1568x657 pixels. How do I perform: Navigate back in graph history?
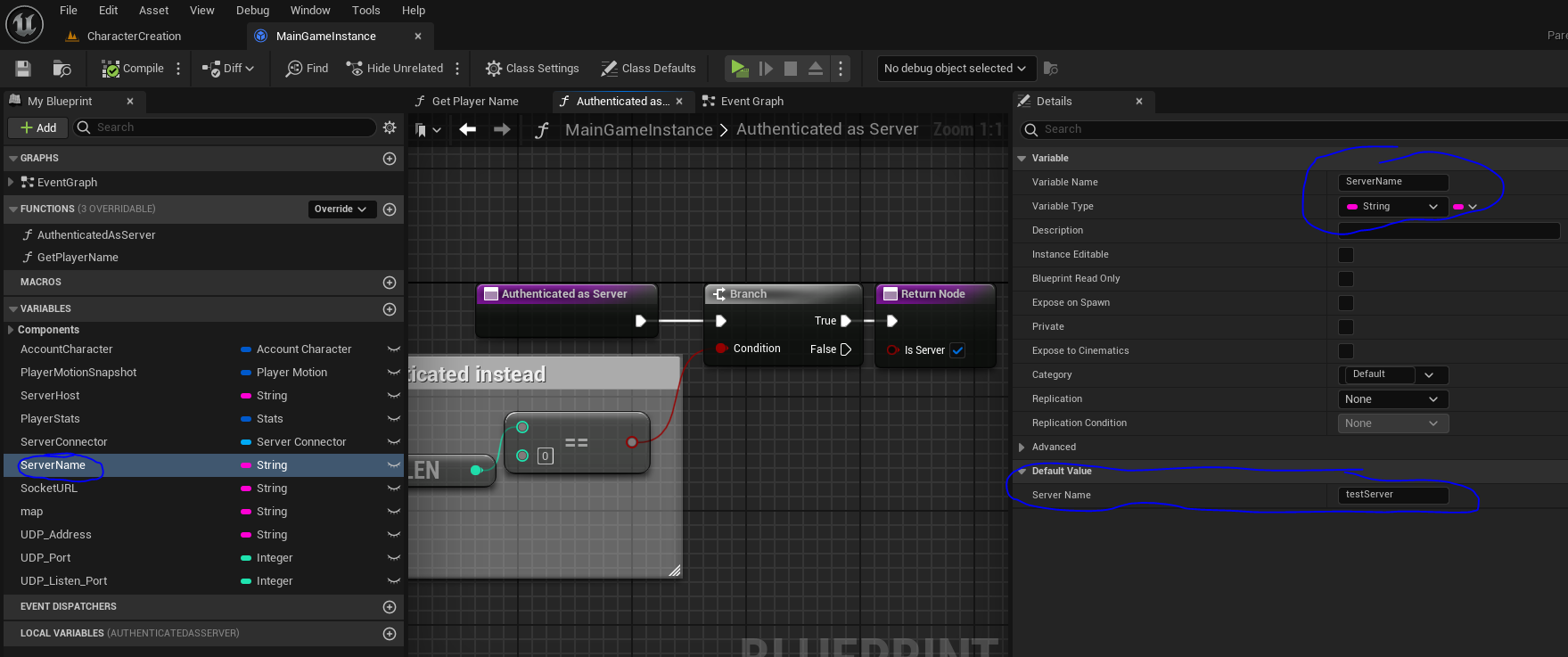pos(467,130)
